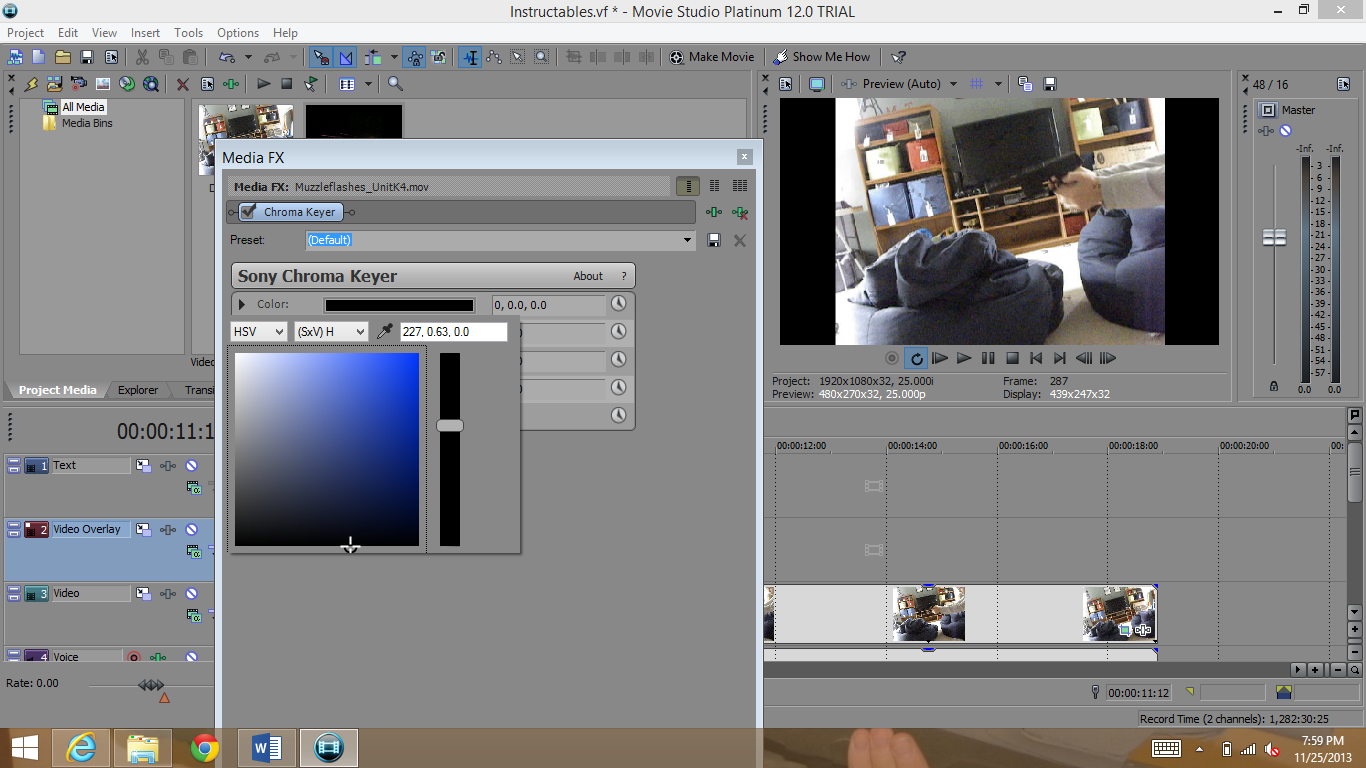Select the Zoom Edit tool in toolbar
The height and width of the screenshot is (768, 1366).
click(541, 57)
